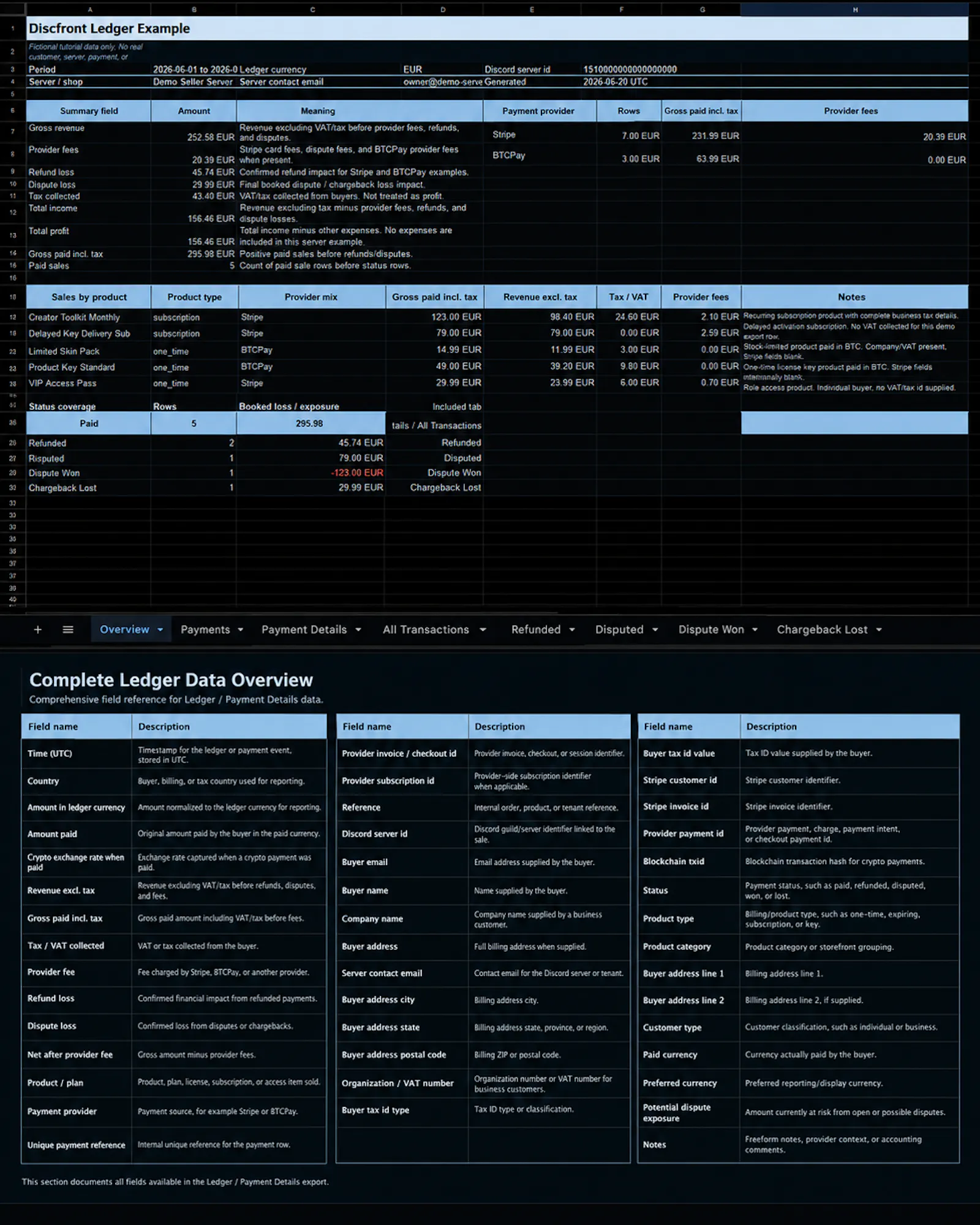Open the Dispute Won included tab link cell
Viewport: 980px width, 1225px height.
pyautogui.click(x=454, y=473)
